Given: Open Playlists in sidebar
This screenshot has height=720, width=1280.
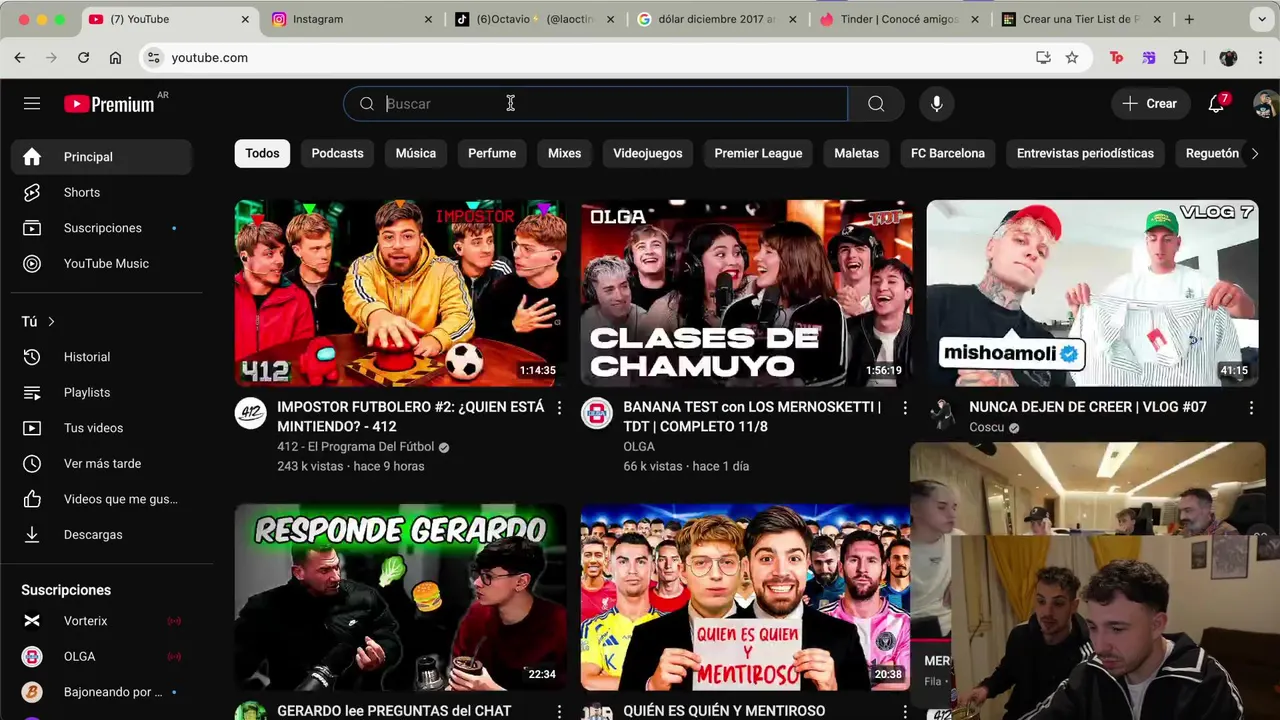Looking at the screenshot, I should (x=101, y=393).
